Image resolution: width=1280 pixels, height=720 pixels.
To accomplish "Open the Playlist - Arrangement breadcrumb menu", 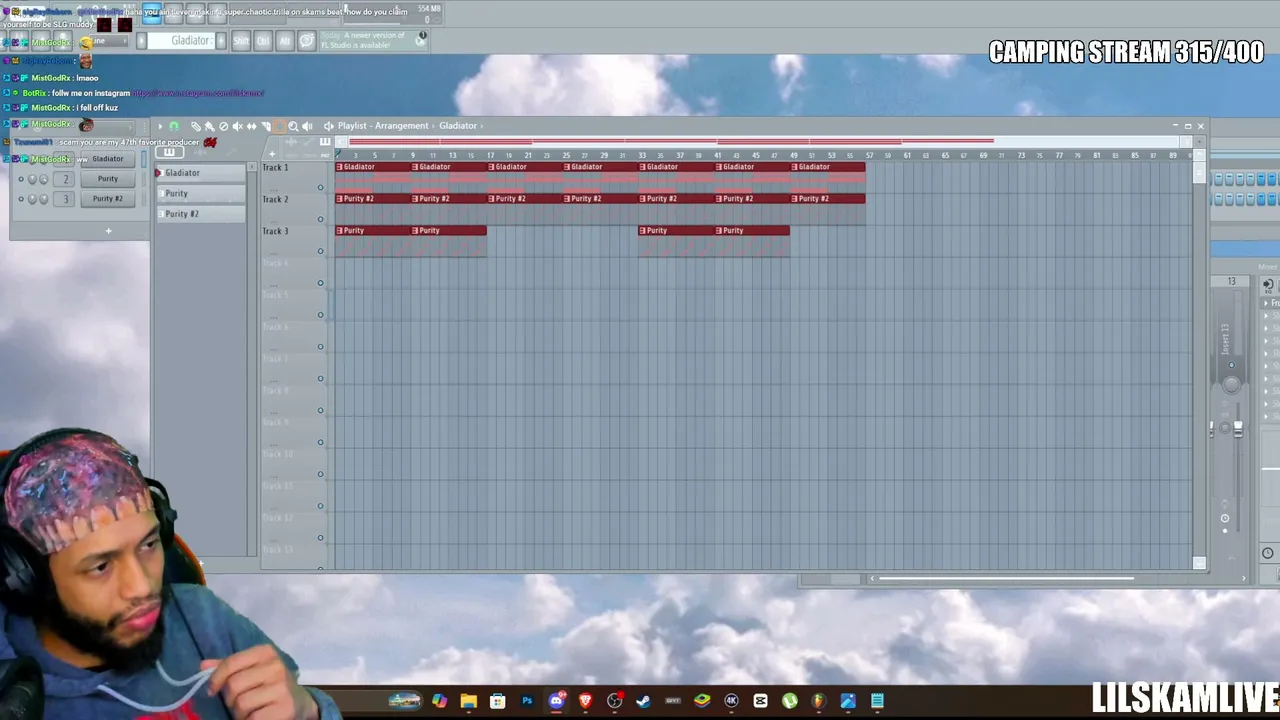I will (x=383, y=126).
